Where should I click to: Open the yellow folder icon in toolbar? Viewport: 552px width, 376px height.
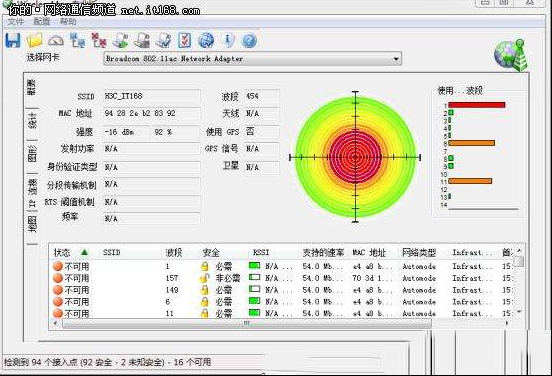pos(34,40)
